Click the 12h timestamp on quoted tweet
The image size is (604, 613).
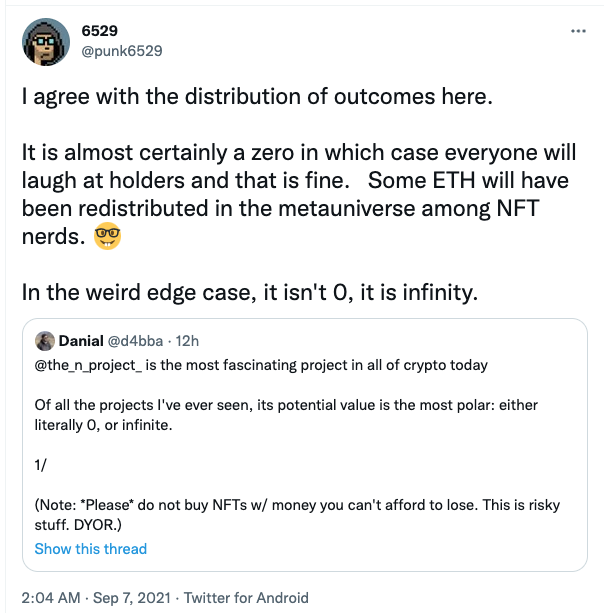(x=191, y=341)
